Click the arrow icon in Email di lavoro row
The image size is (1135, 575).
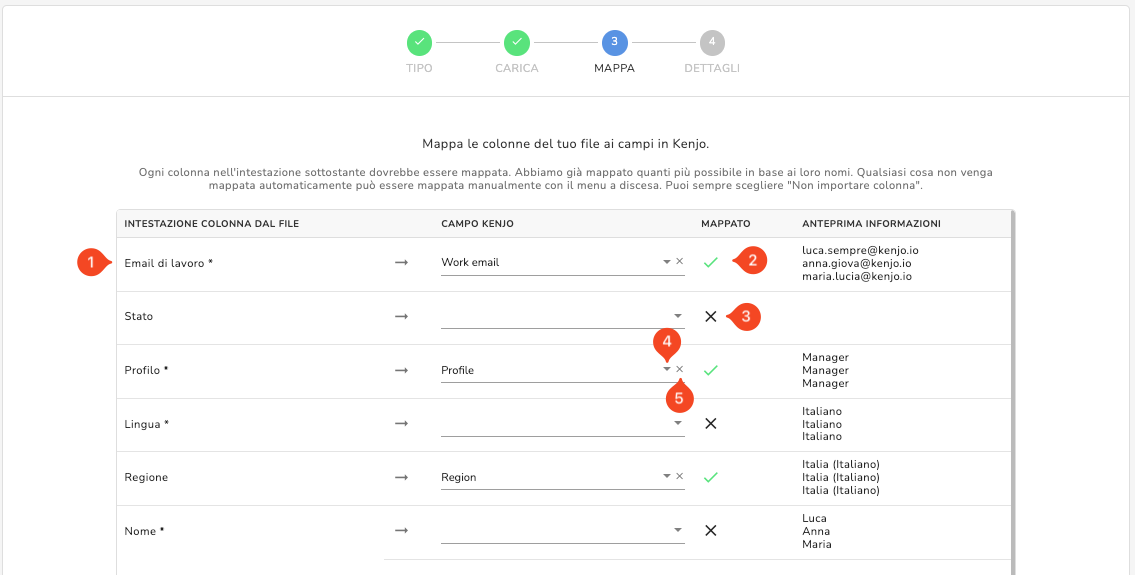pyautogui.click(x=402, y=263)
